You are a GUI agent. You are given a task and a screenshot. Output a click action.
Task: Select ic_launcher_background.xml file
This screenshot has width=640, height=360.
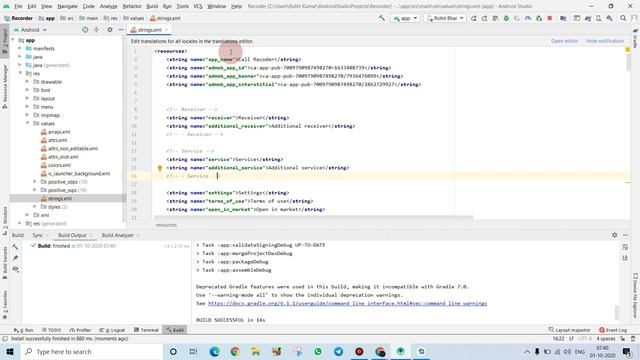[76, 173]
